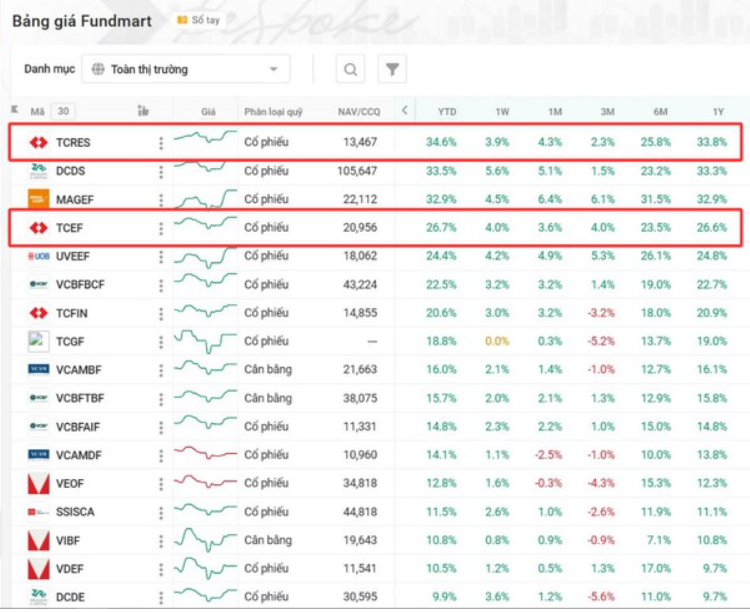Click TCFIN 3M value -3.2%
Image resolution: width=750 pixels, height=613 pixels.
click(x=601, y=313)
